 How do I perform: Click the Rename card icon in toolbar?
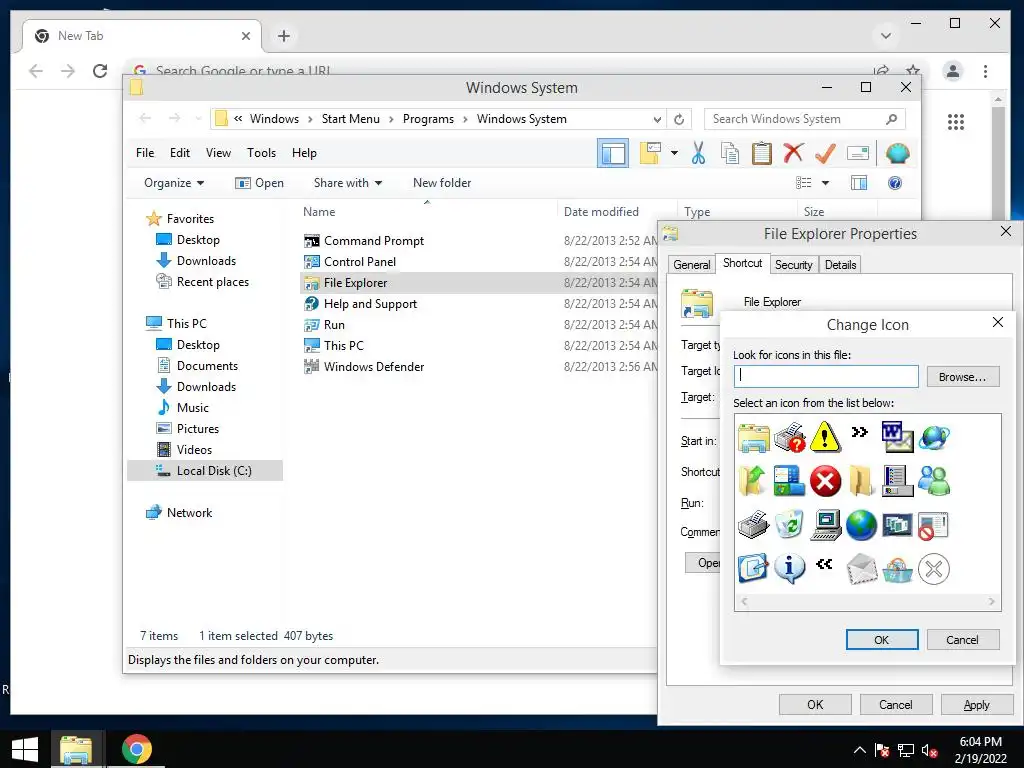[x=857, y=153]
